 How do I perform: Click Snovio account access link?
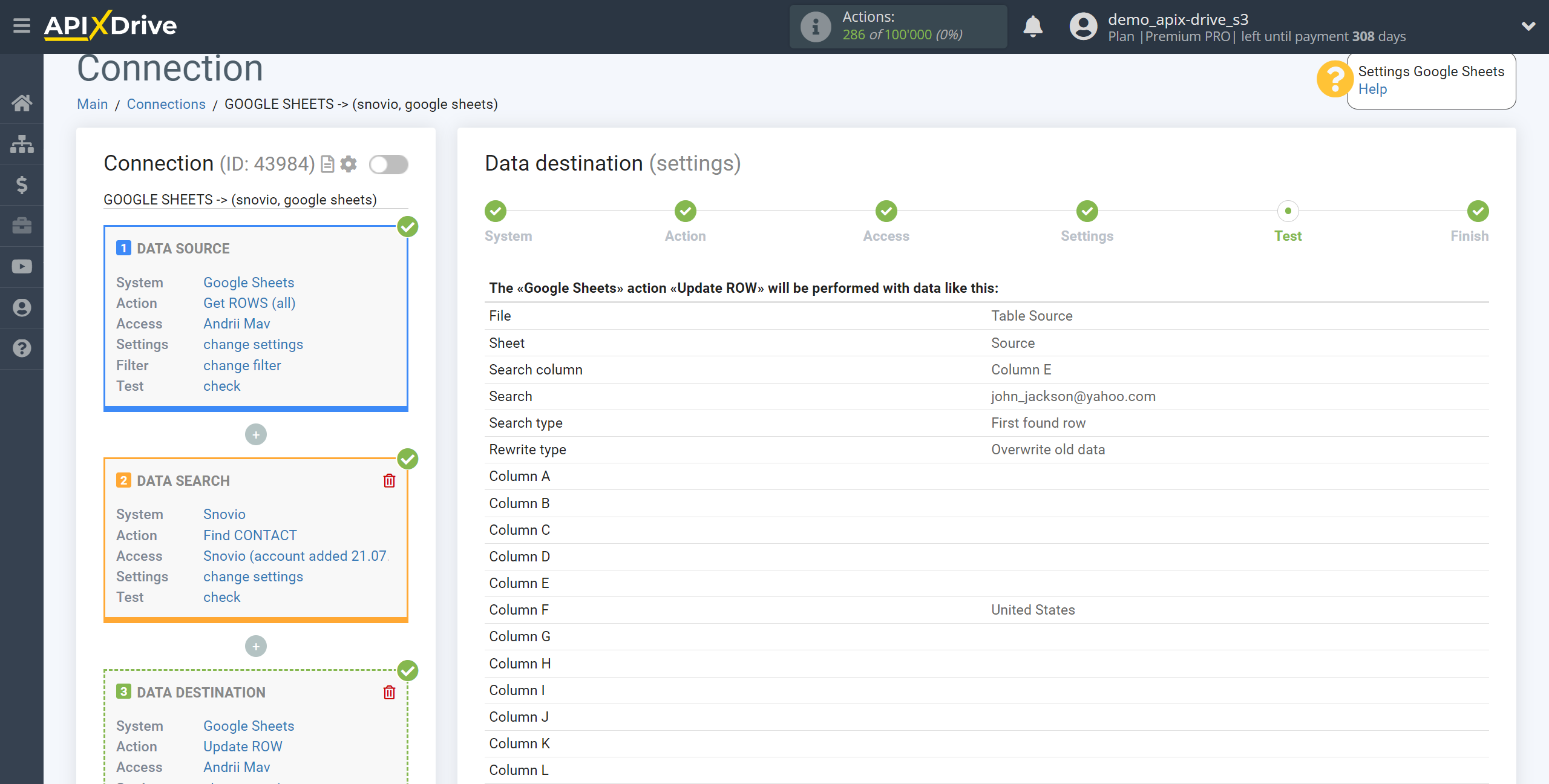(x=295, y=556)
